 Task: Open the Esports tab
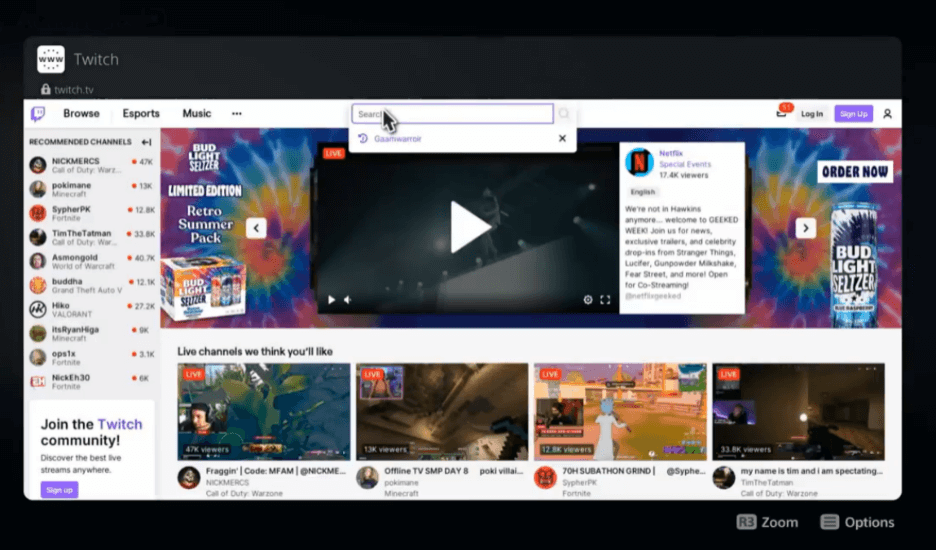[141, 113]
